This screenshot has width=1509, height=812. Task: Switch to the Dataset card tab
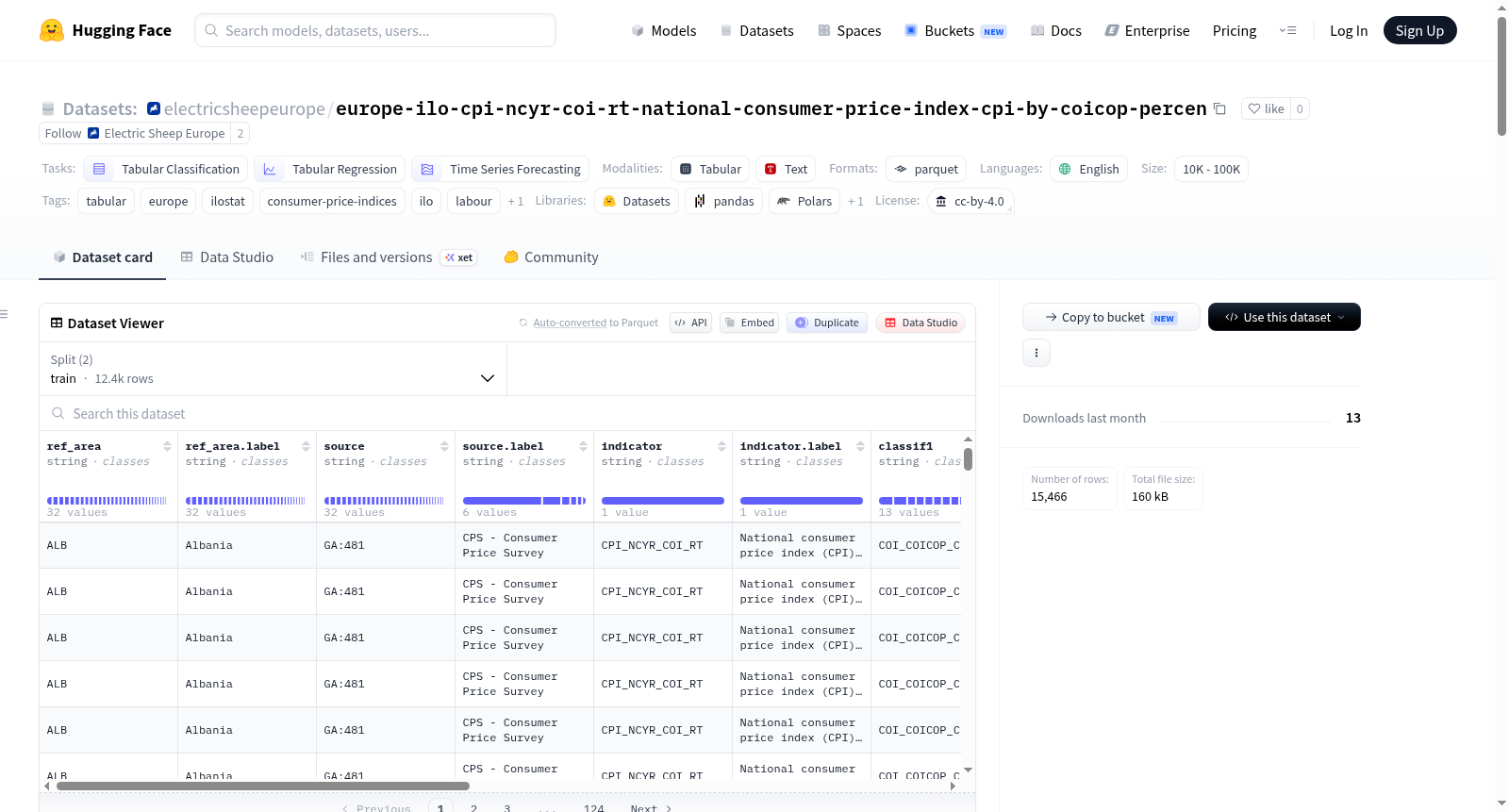coord(103,257)
